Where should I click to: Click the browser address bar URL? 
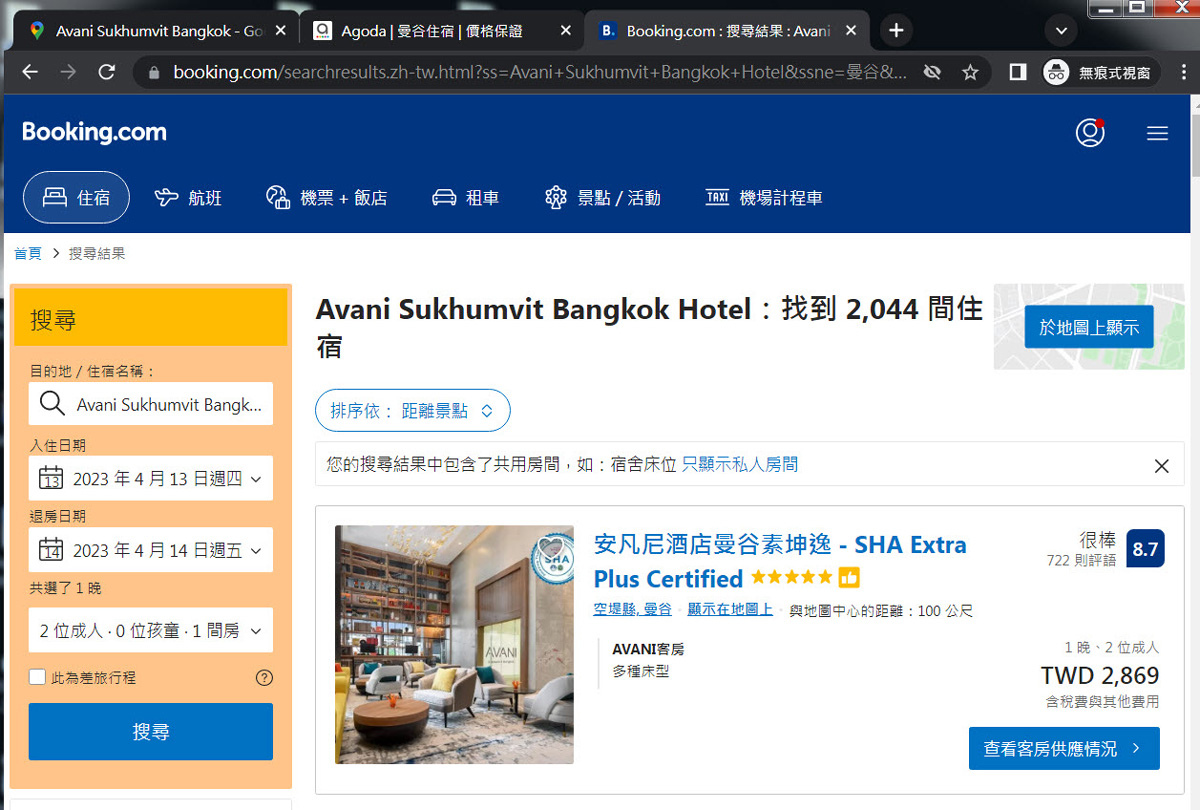540,72
